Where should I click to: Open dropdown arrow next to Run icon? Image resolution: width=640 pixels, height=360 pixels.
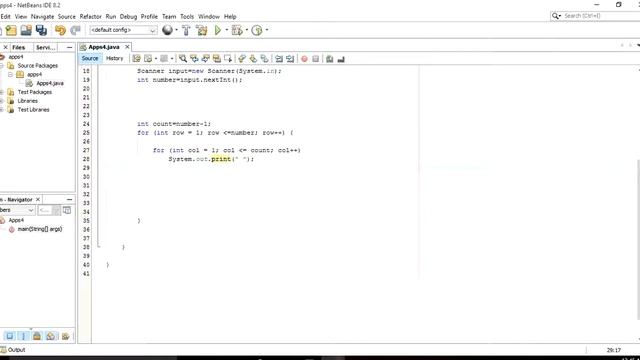(x=227, y=30)
